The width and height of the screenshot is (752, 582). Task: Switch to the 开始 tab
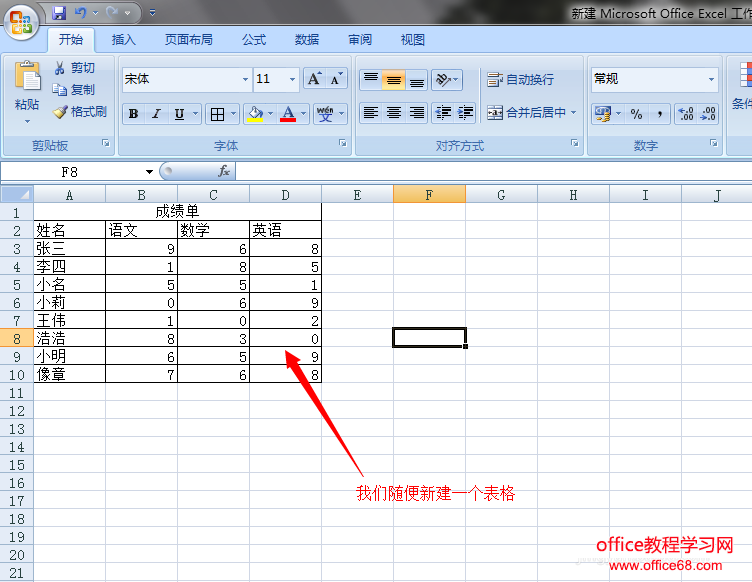coord(71,40)
